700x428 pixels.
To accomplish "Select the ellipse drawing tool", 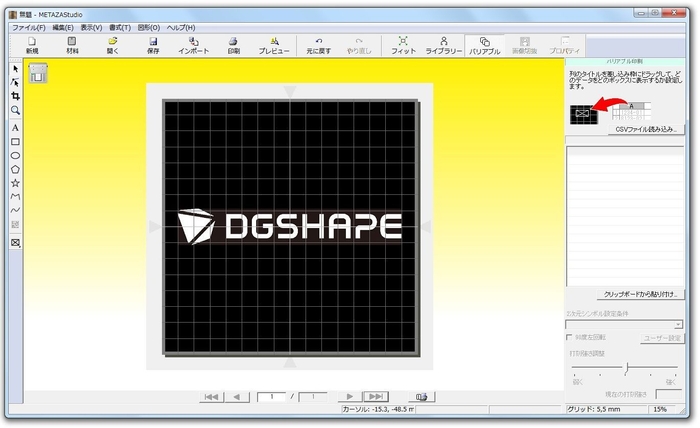I will [15, 156].
